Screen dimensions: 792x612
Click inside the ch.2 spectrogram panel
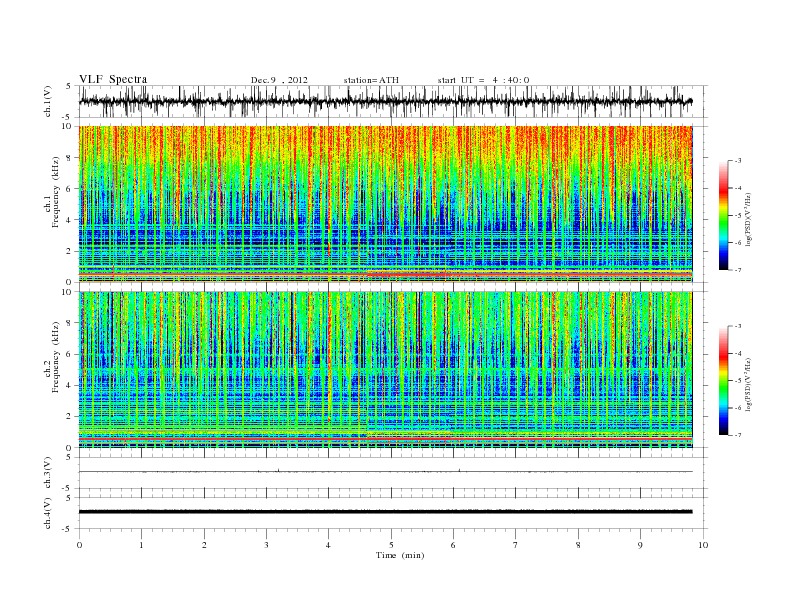pos(385,370)
